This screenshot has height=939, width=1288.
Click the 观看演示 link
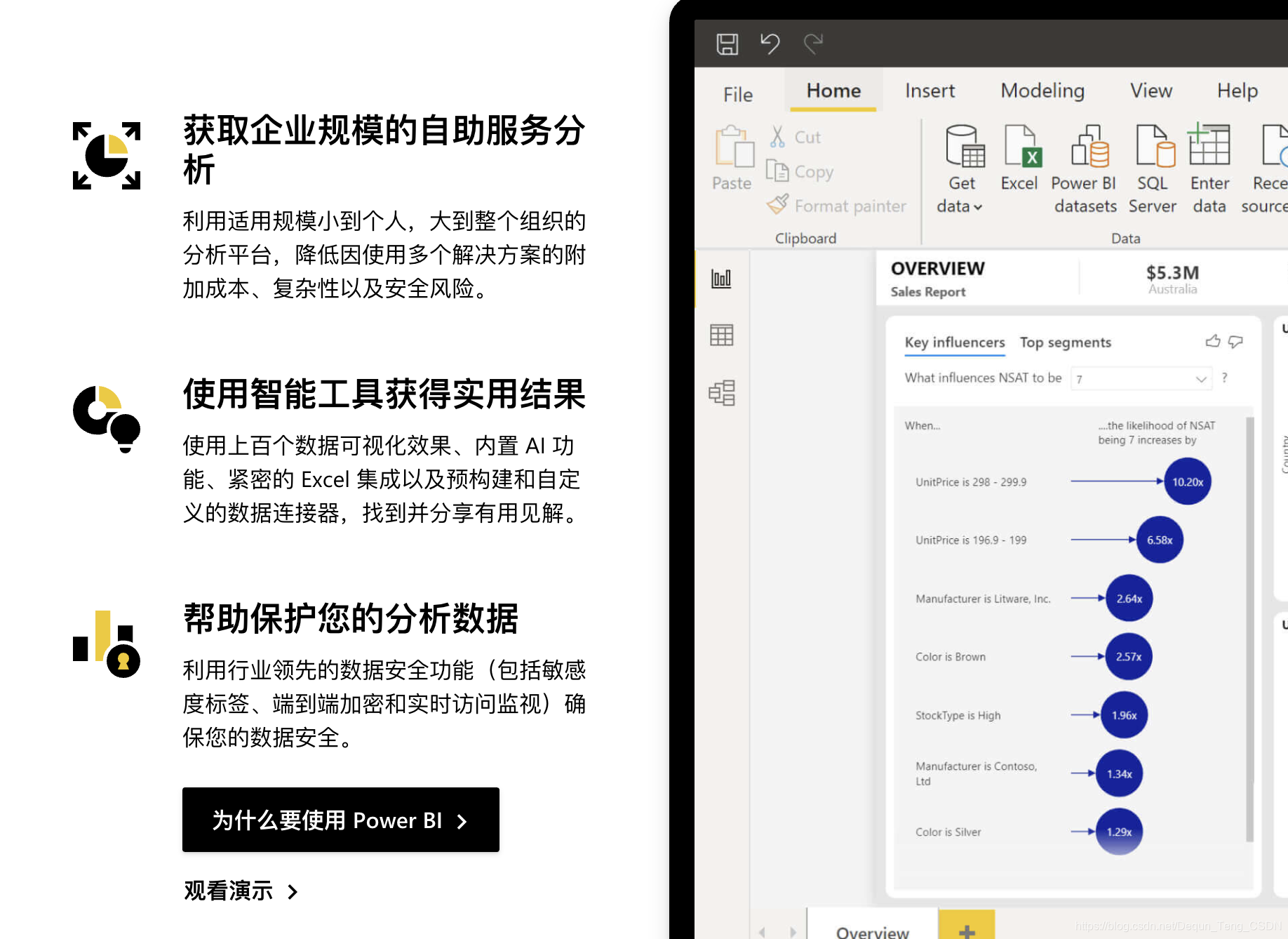(x=241, y=891)
